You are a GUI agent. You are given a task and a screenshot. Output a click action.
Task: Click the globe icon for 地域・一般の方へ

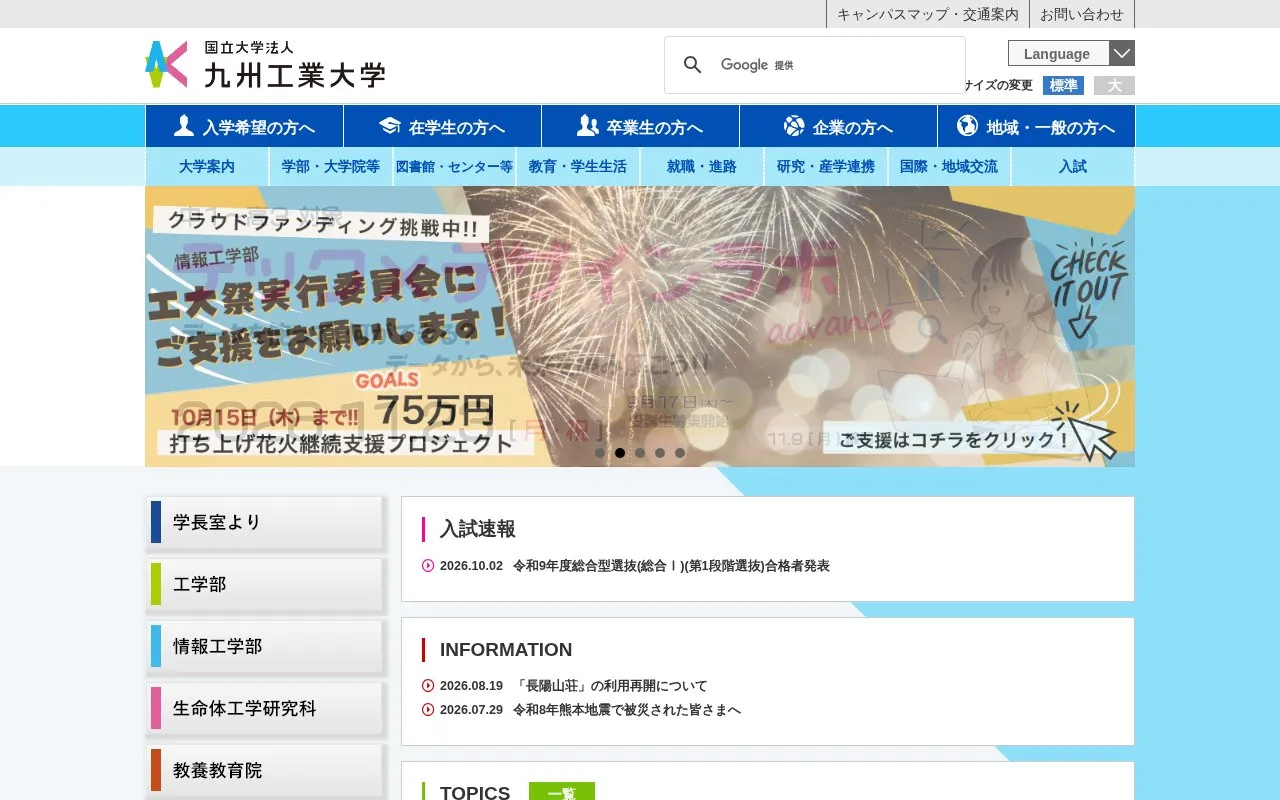click(x=967, y=126)
